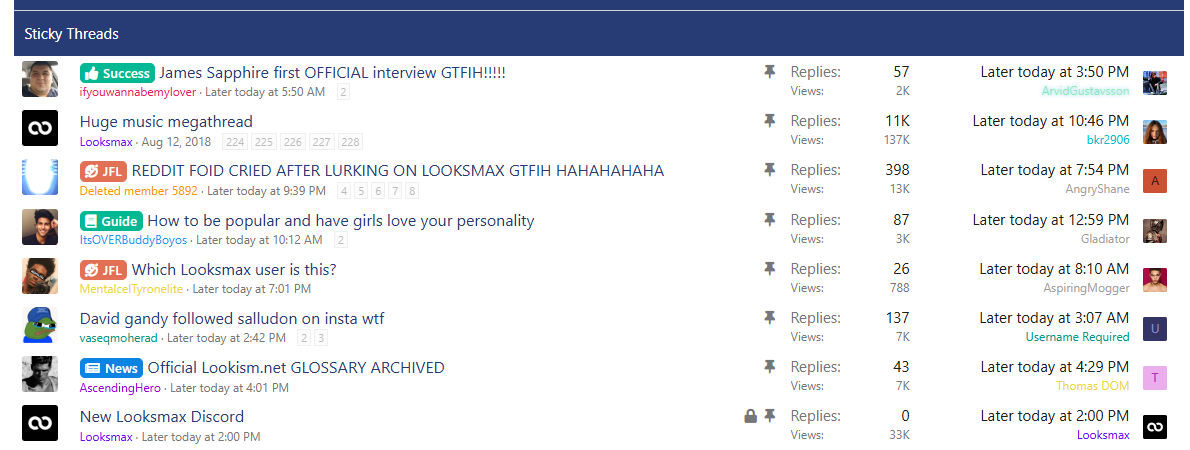Click the pin icon beside the Official Lookism.net GLOSSARY thread
The image size is (1190, 450).
770,367
